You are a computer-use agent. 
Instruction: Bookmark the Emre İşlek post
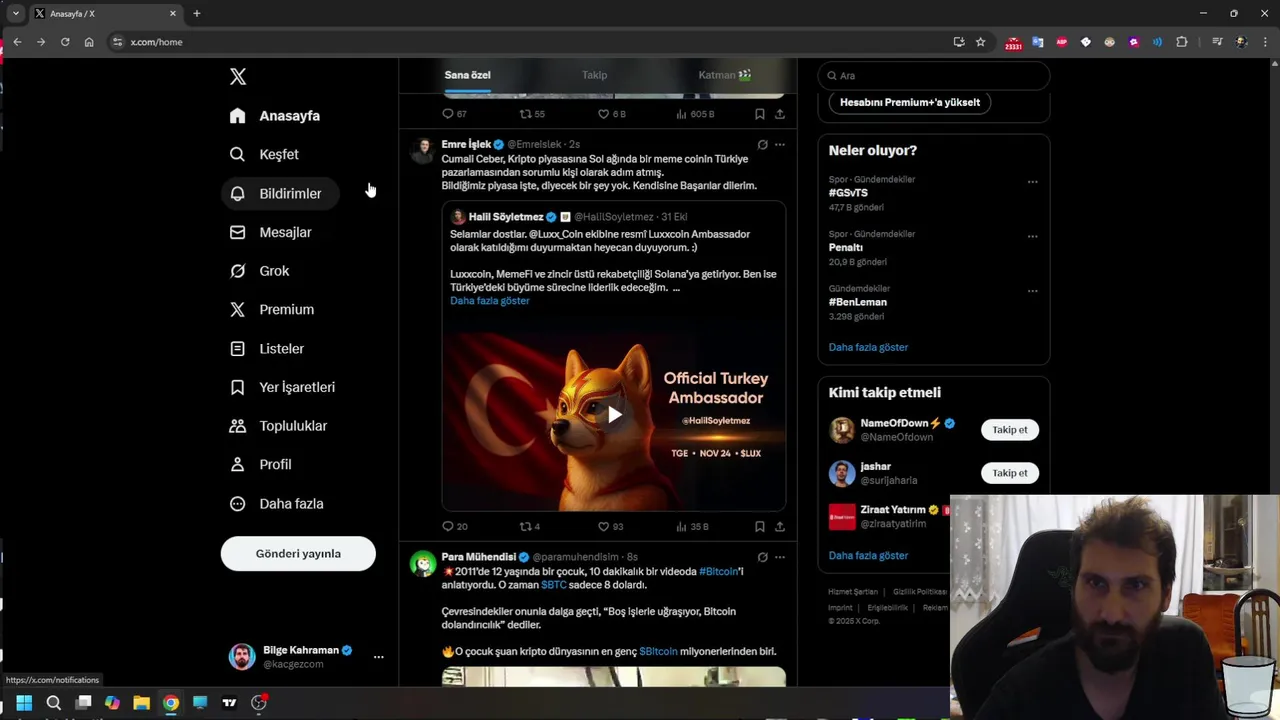coord(760,526)
